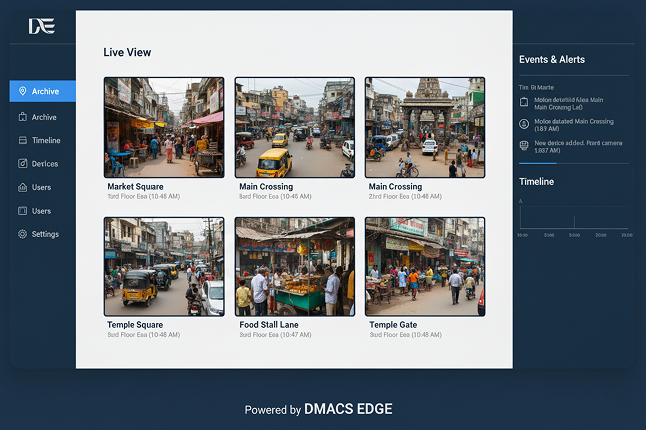Open the second Archive menu entry
The image size is (646, 430).
click(43, 117)
